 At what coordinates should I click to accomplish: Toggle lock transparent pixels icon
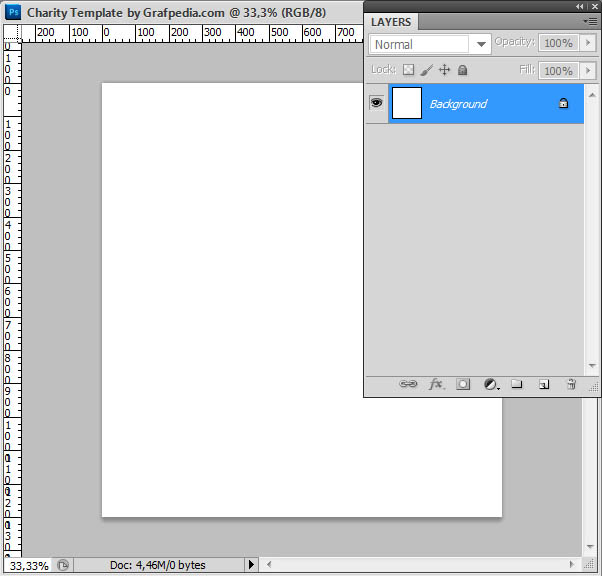[408, 70]
